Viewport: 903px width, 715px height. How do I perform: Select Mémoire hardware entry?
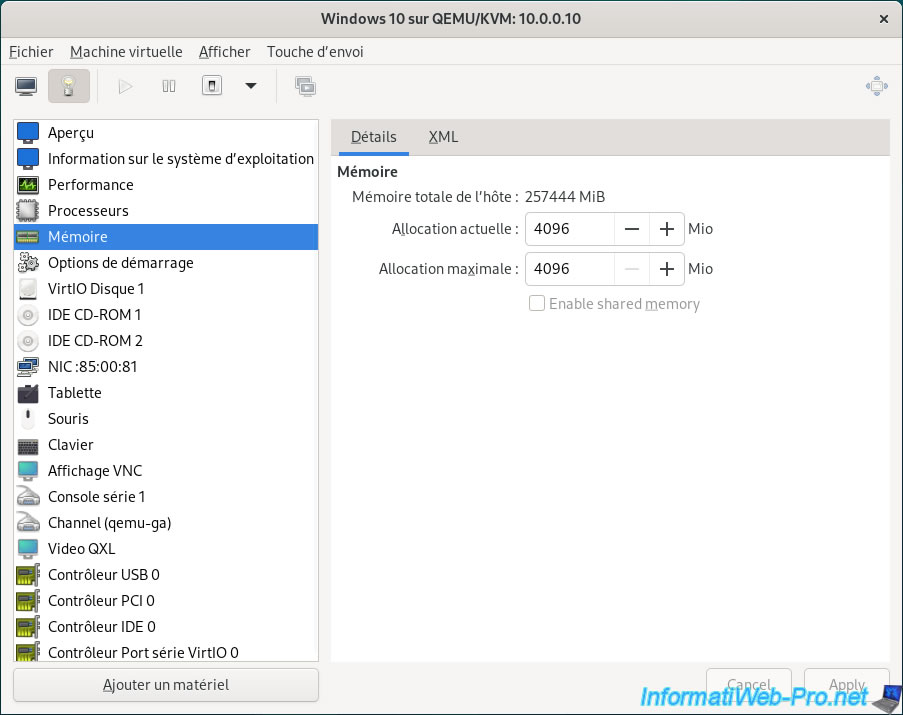click(166, 237)
